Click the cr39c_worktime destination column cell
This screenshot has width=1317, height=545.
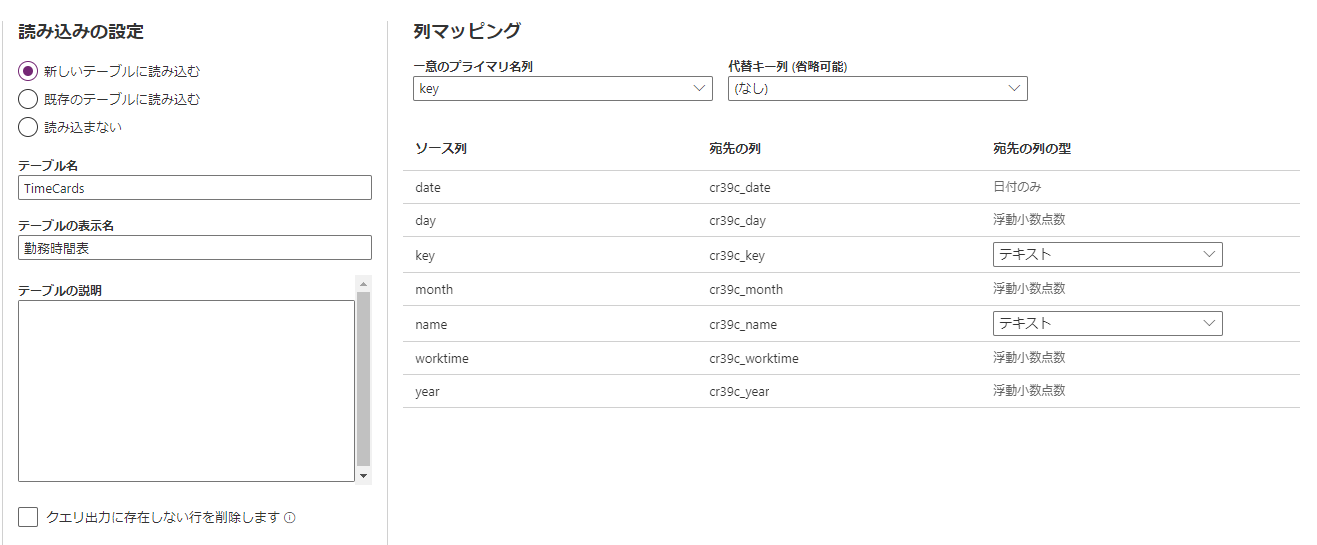pos(753,358)
